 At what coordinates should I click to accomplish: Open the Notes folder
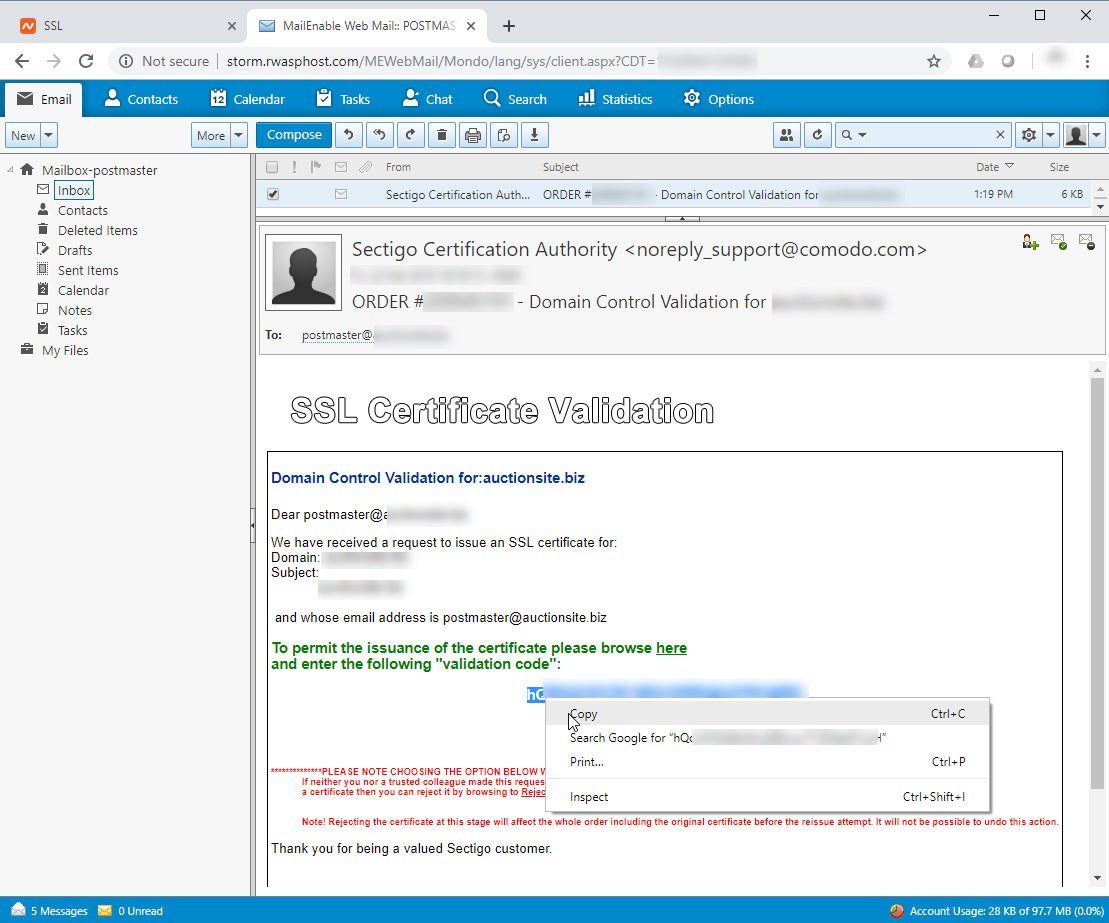click(x=75, y=310)
